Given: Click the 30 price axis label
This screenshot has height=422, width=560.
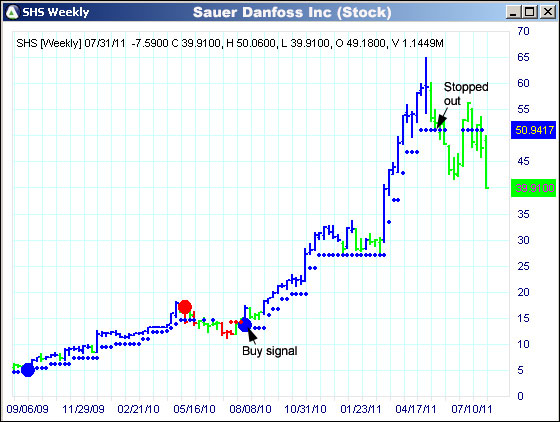Looking at the screenshot, I should point(523,240).
